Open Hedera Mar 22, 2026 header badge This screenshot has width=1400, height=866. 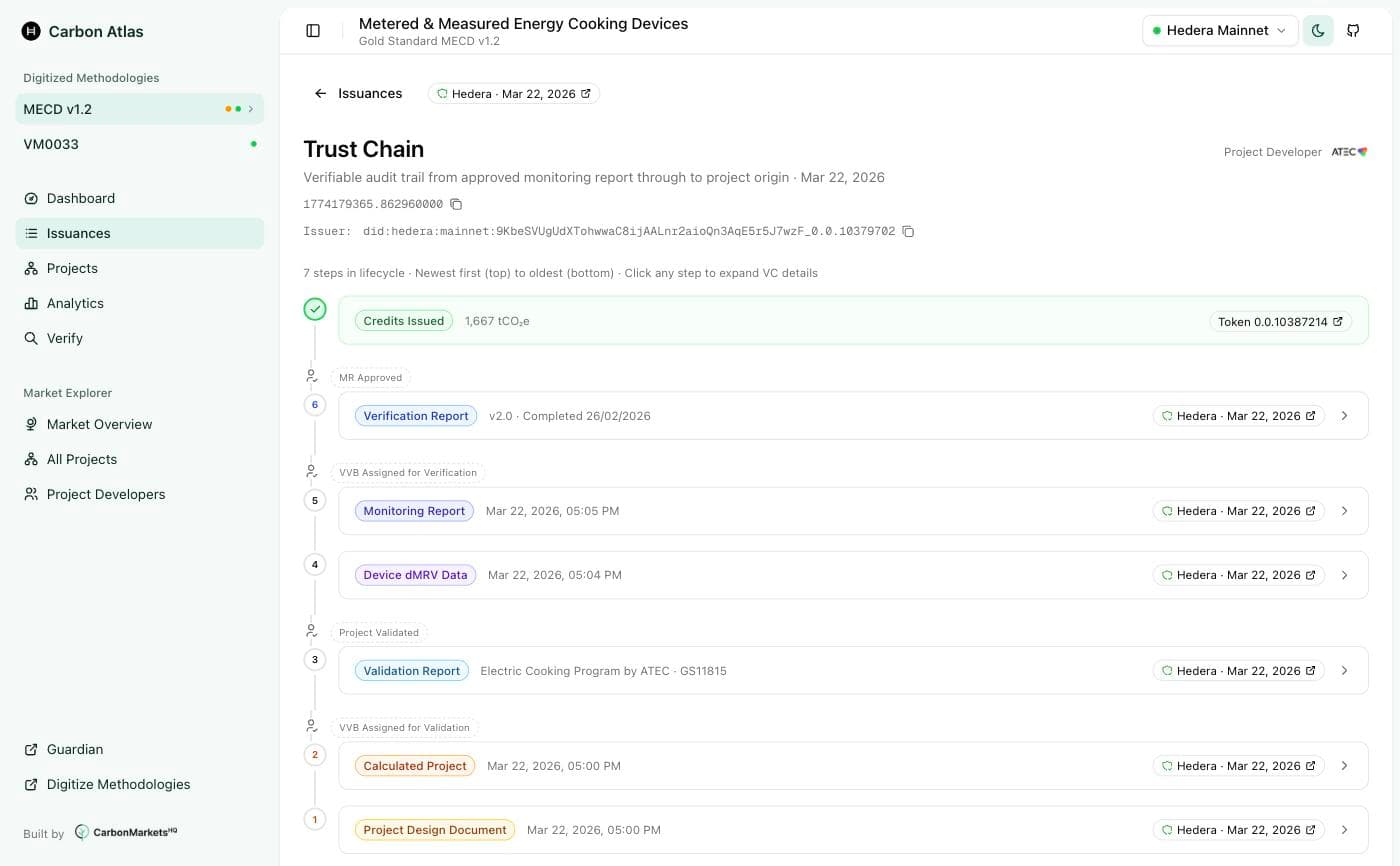[x=514, y=94]
